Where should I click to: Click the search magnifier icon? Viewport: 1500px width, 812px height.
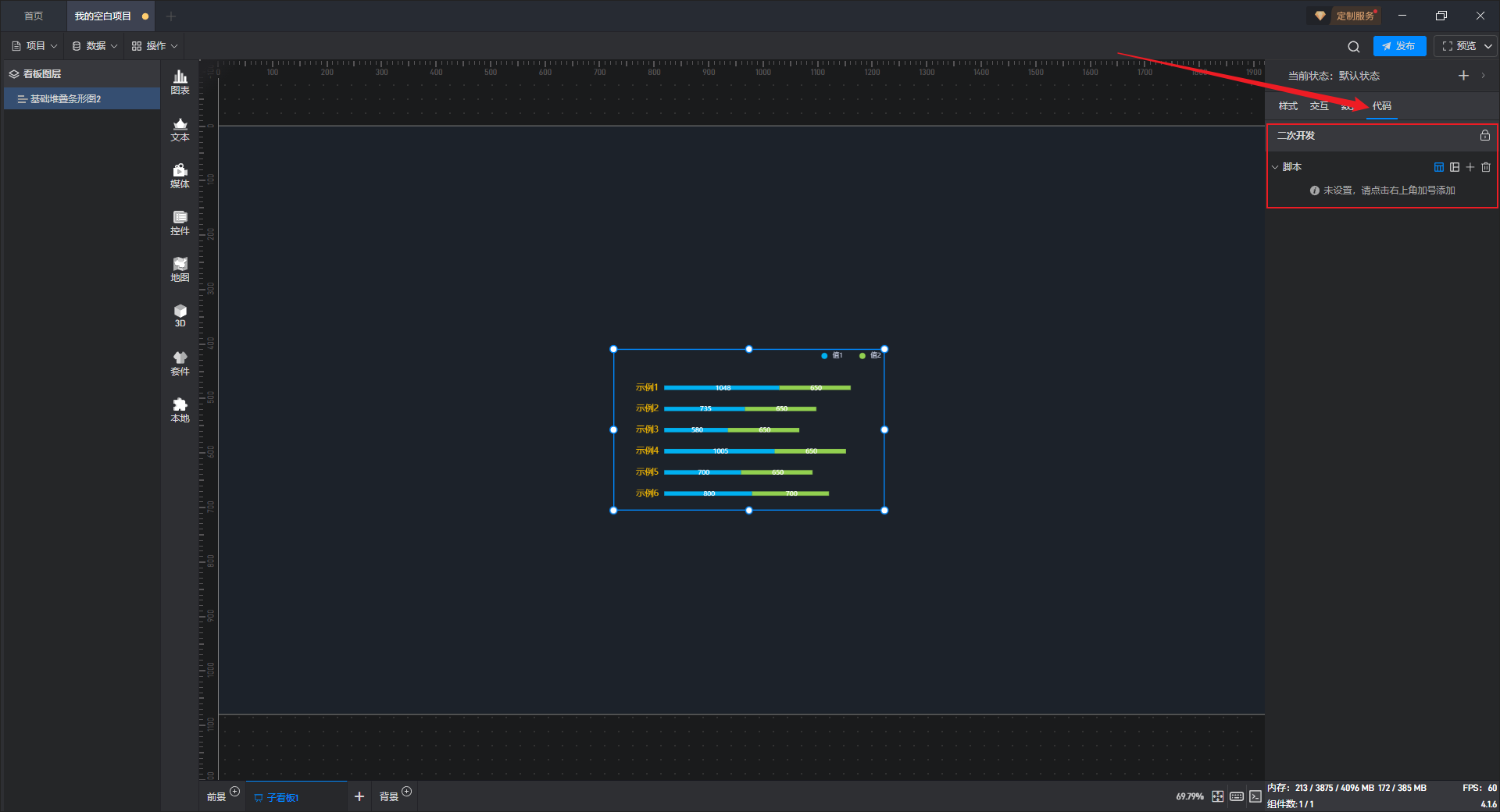point(1354,46)
